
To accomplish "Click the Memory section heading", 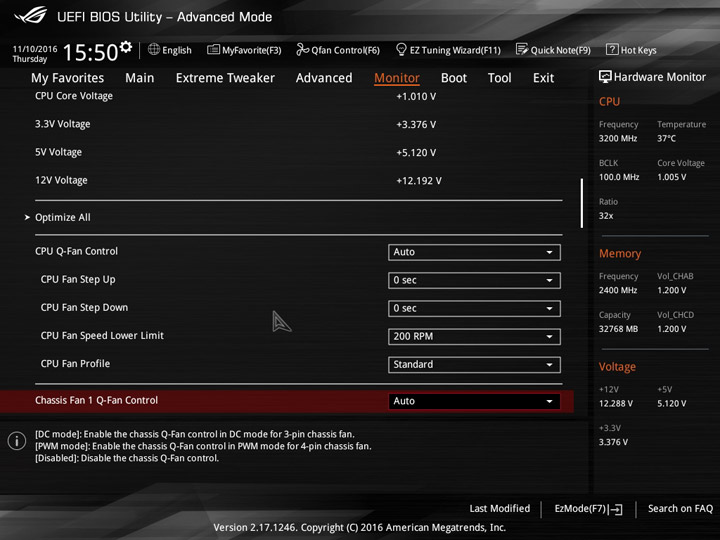I will 619,253.
